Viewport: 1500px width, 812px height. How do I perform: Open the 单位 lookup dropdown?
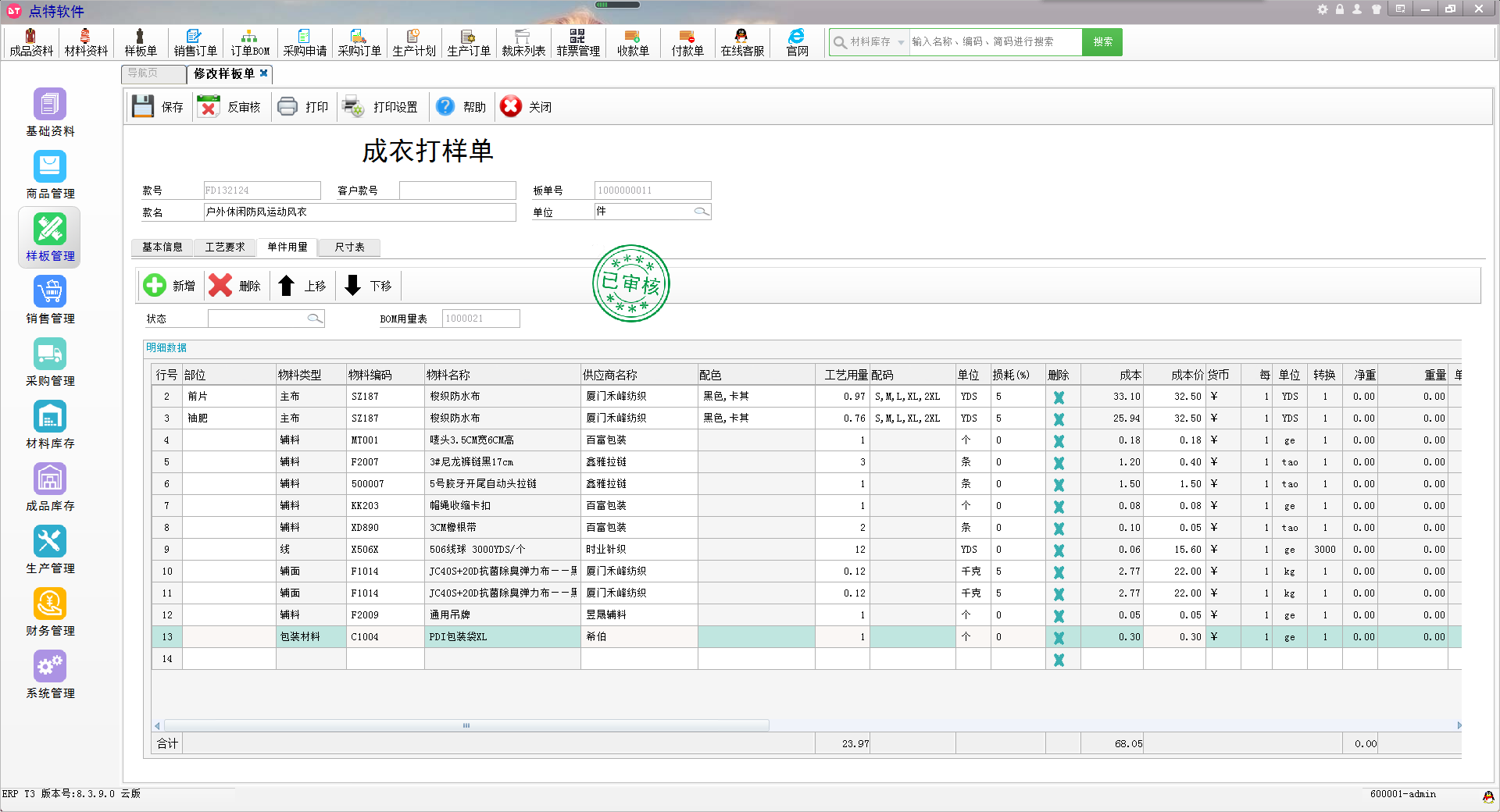(x=702, y=211)
